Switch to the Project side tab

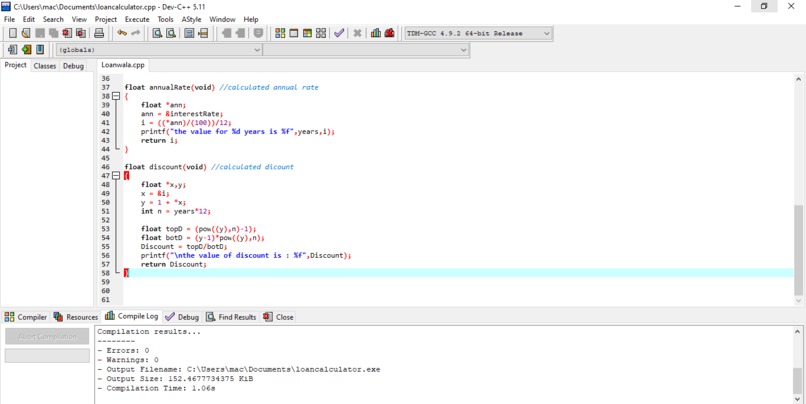coord(15,65)
